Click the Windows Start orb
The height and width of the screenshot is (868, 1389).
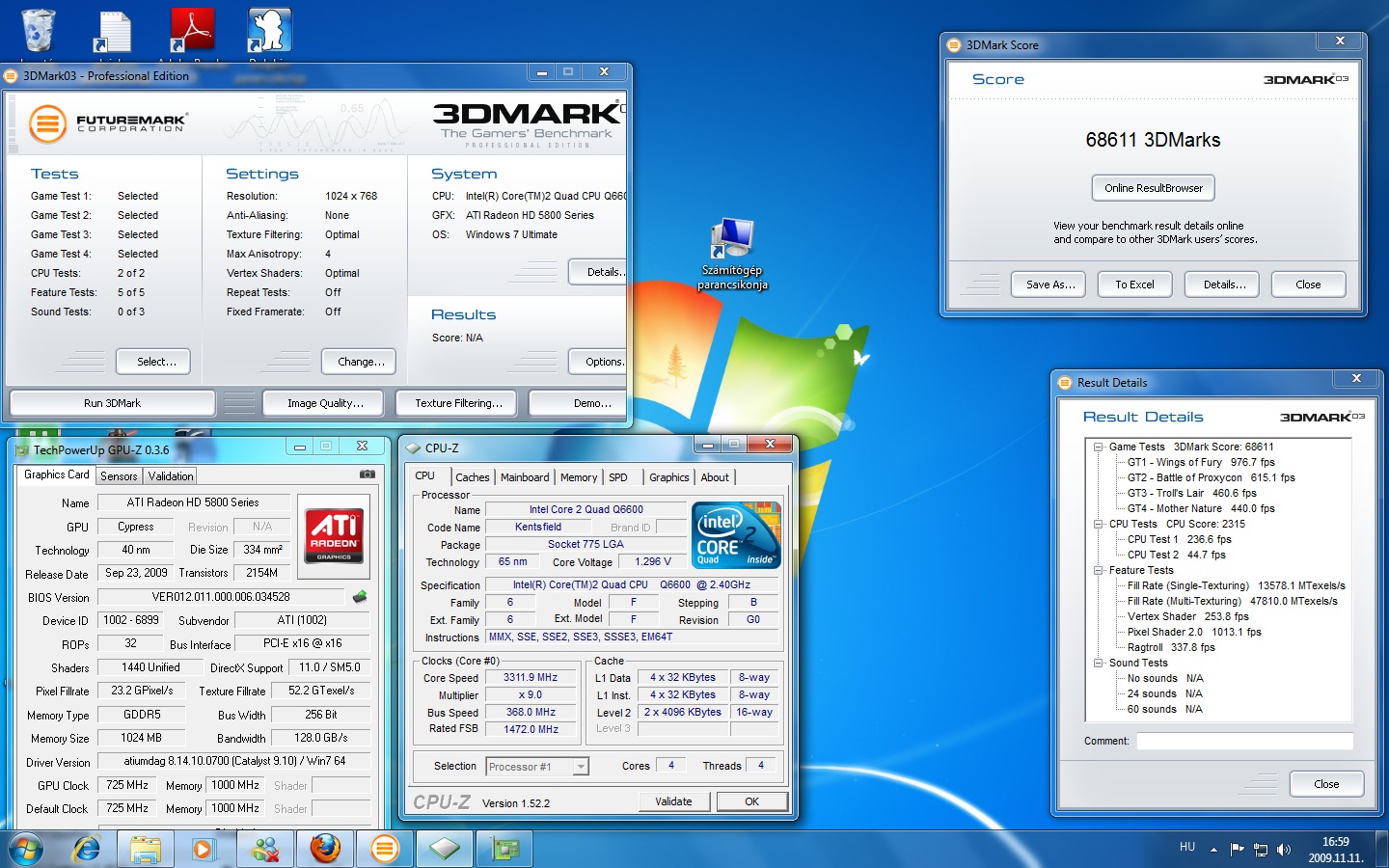pyautogui.click(x=26, y=850)
